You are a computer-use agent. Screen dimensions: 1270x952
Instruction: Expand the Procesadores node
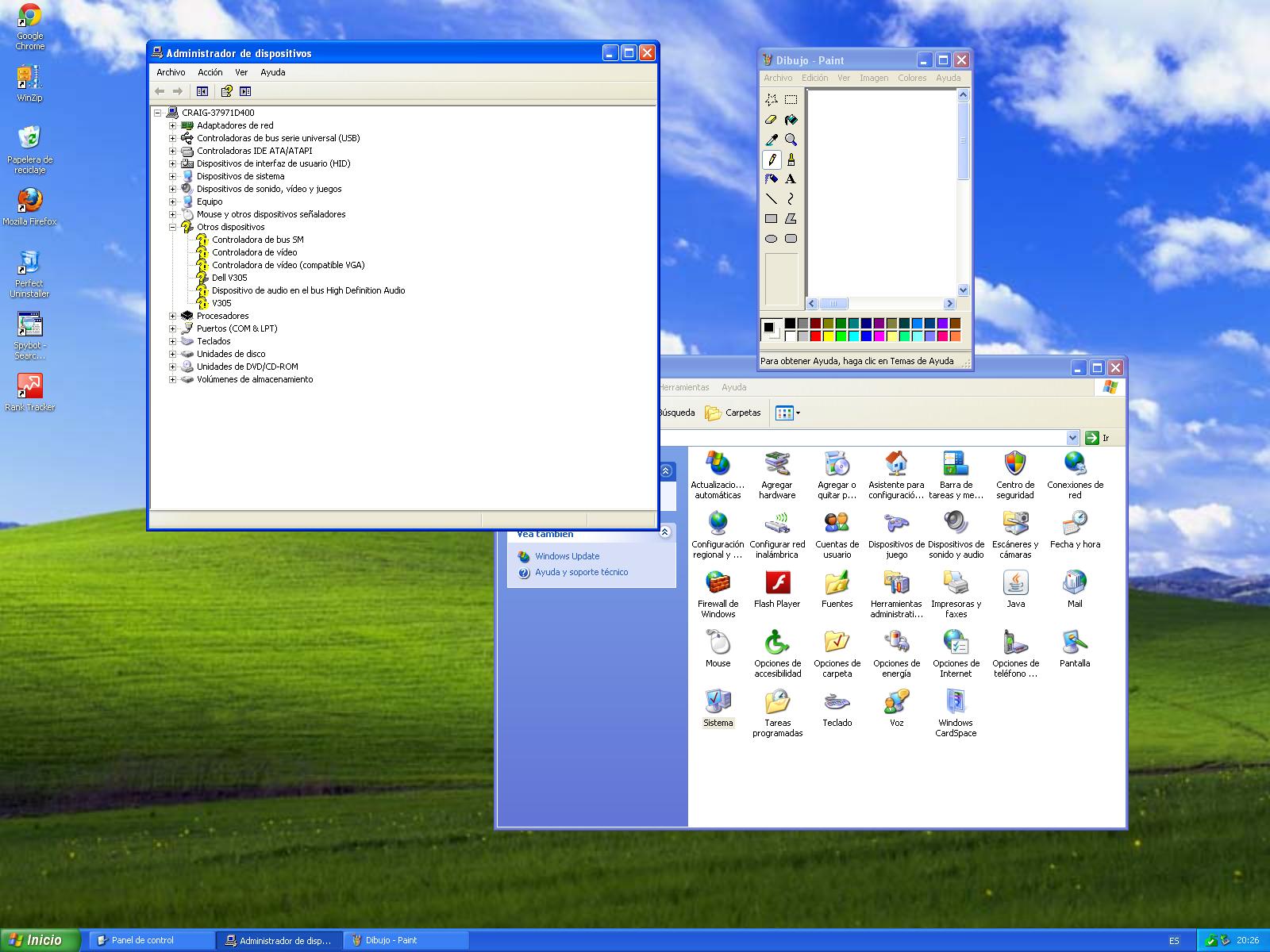click(172, 316)
